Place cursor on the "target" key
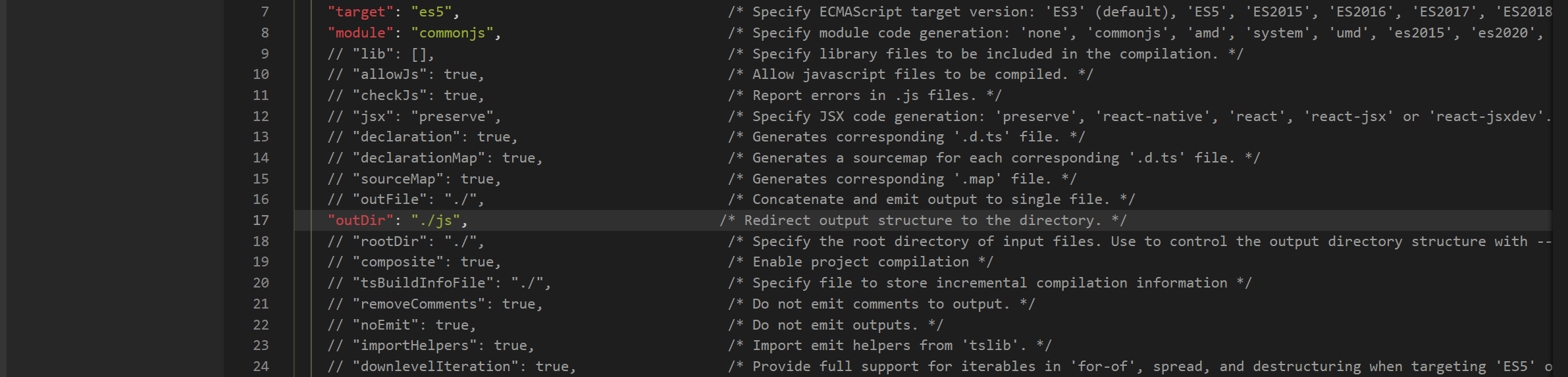 [361, 12]
